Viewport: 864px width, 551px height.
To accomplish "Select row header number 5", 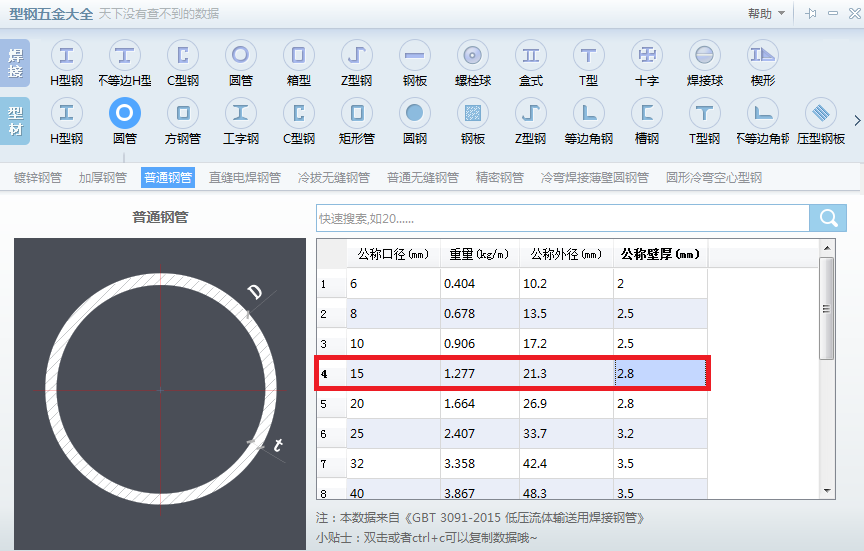I will tap(332, 404).
